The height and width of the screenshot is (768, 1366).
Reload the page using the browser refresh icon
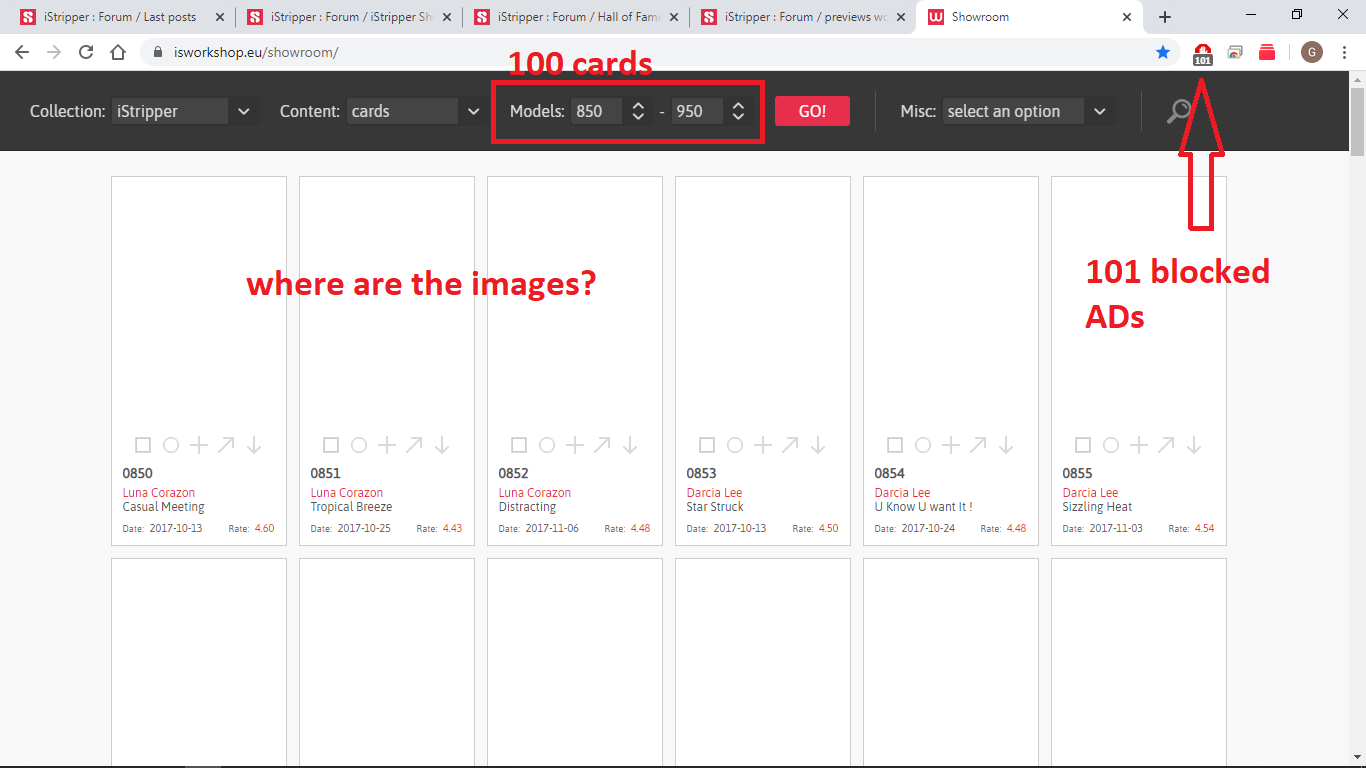[86, 52]
